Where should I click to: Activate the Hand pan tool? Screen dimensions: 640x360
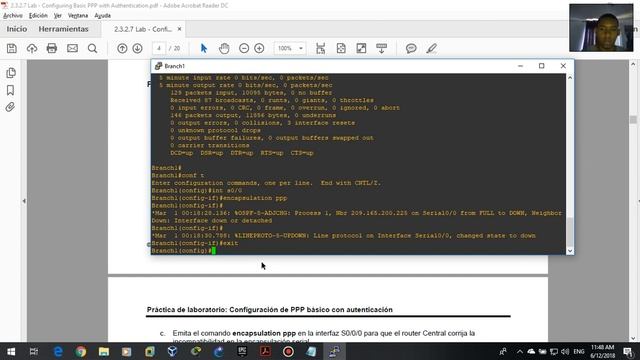tap(224, 49)
